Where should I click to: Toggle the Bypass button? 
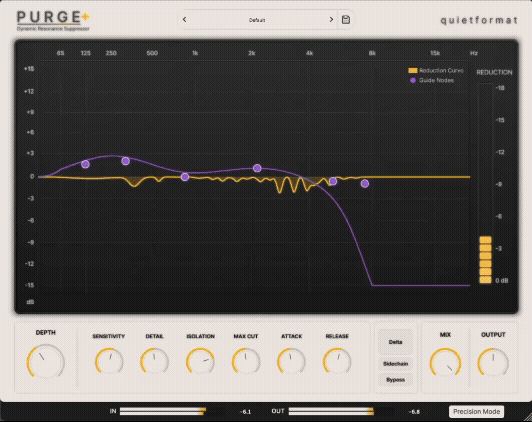point(395,380)
